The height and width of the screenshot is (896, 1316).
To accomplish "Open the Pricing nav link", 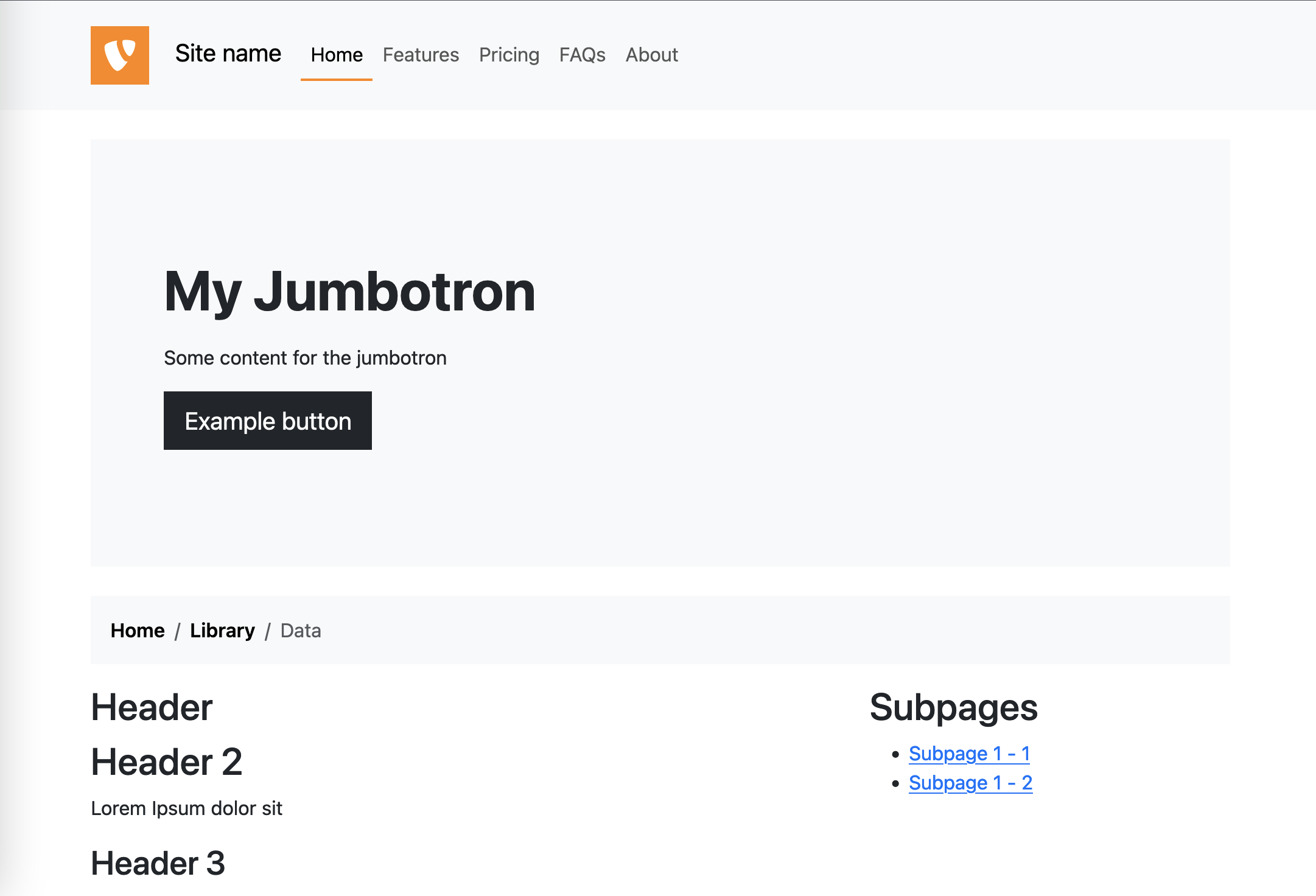I will [509, 55].
